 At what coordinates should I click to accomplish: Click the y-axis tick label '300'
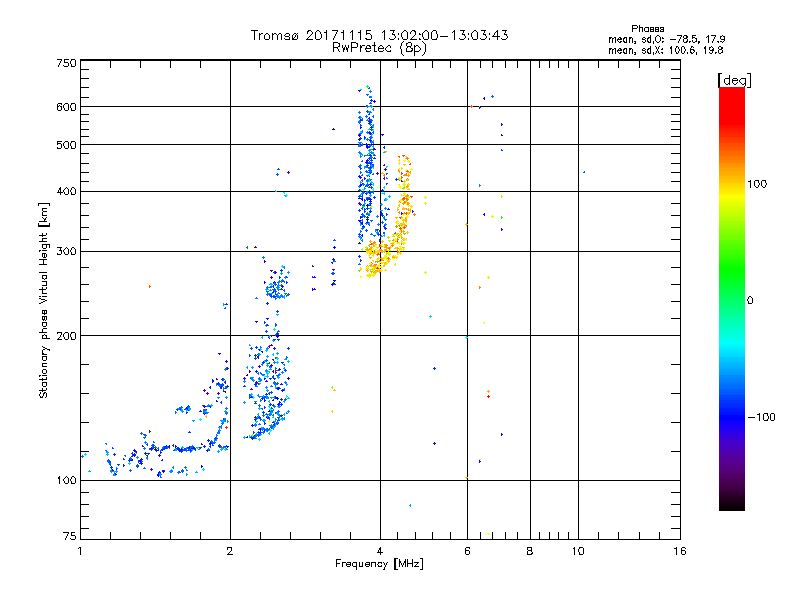pyautogui.click(x=67, y=252)
